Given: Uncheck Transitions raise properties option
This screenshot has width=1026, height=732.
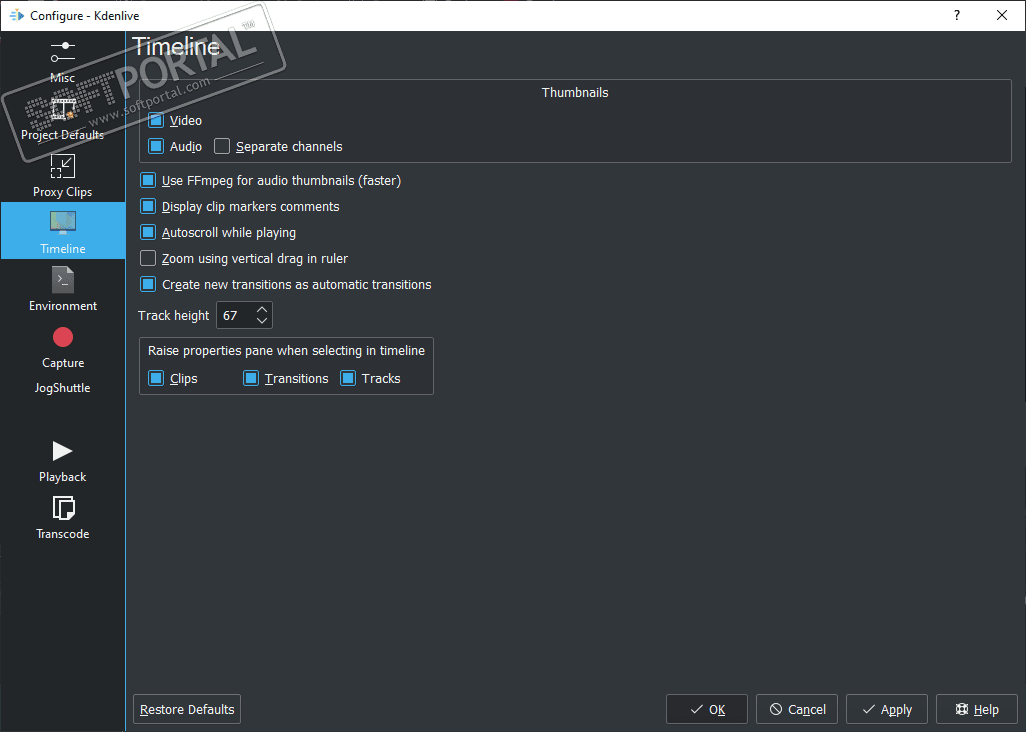Looking at the screenshot, I should click(x=251, y=378).
